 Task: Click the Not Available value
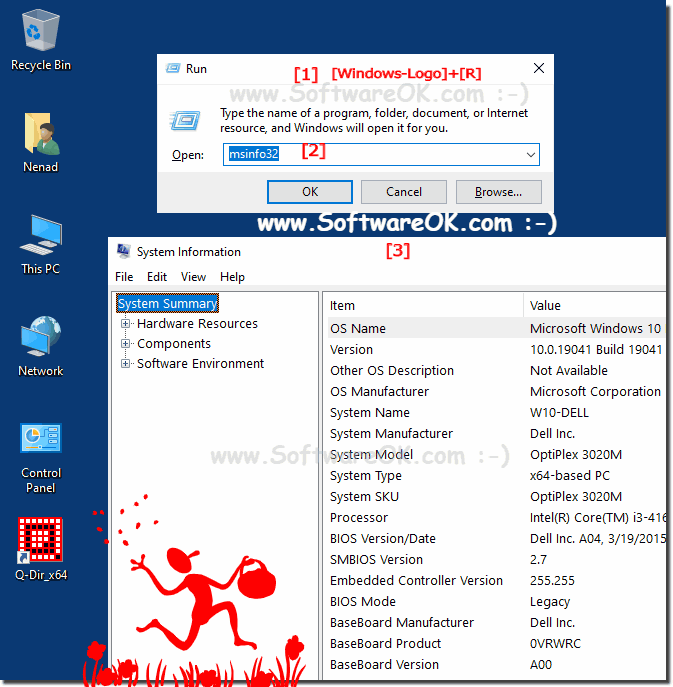tap(569, 370)
